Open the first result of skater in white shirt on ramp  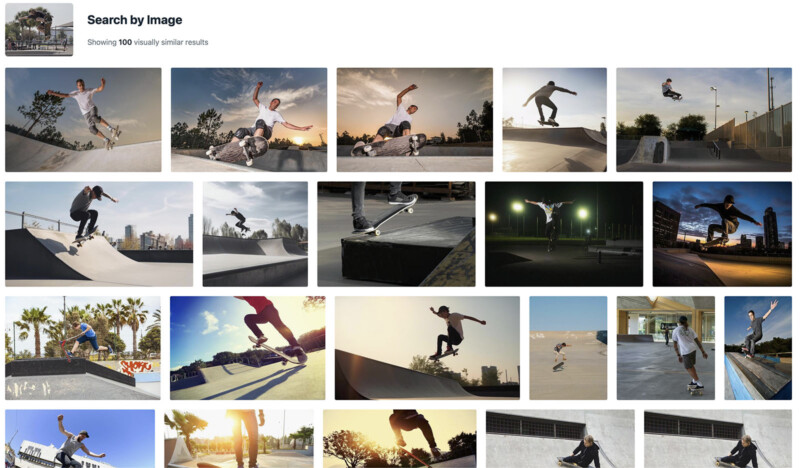click(x=83, y=120)
